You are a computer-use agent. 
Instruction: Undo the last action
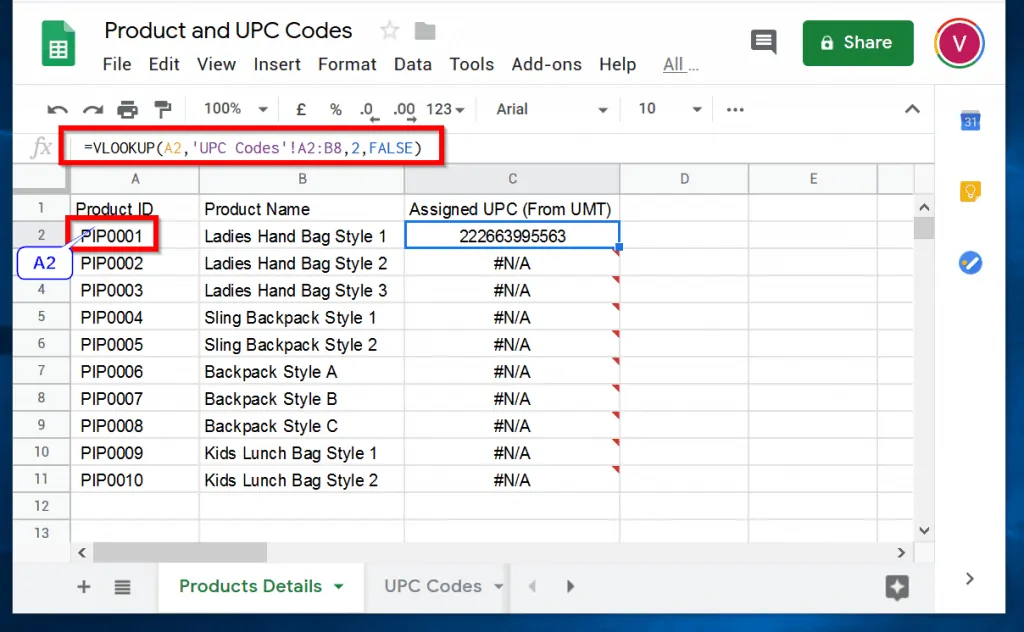click(x=57, y=110)
